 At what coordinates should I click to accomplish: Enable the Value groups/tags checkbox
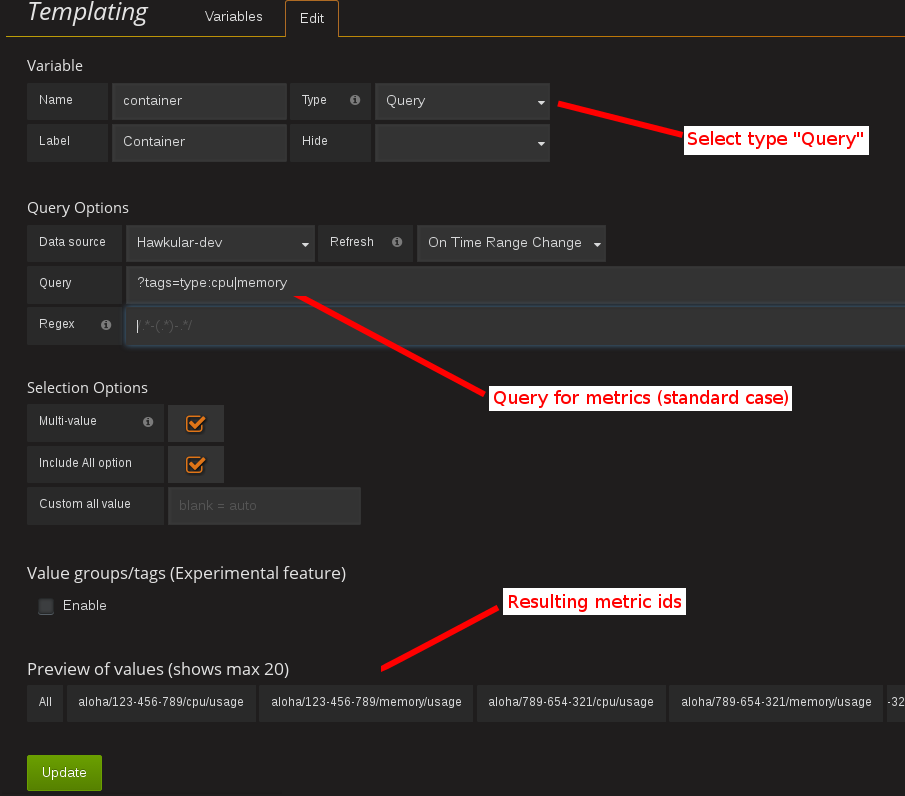46,606
